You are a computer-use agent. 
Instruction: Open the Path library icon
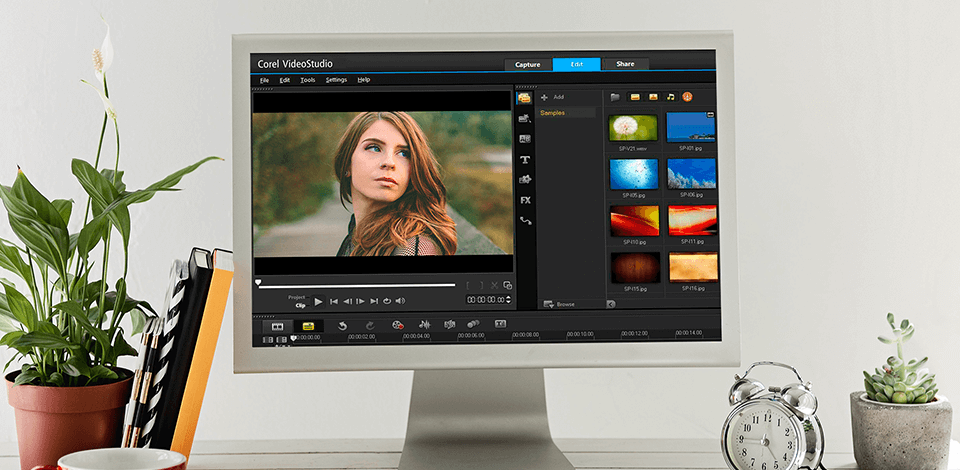tap(525, 221)
